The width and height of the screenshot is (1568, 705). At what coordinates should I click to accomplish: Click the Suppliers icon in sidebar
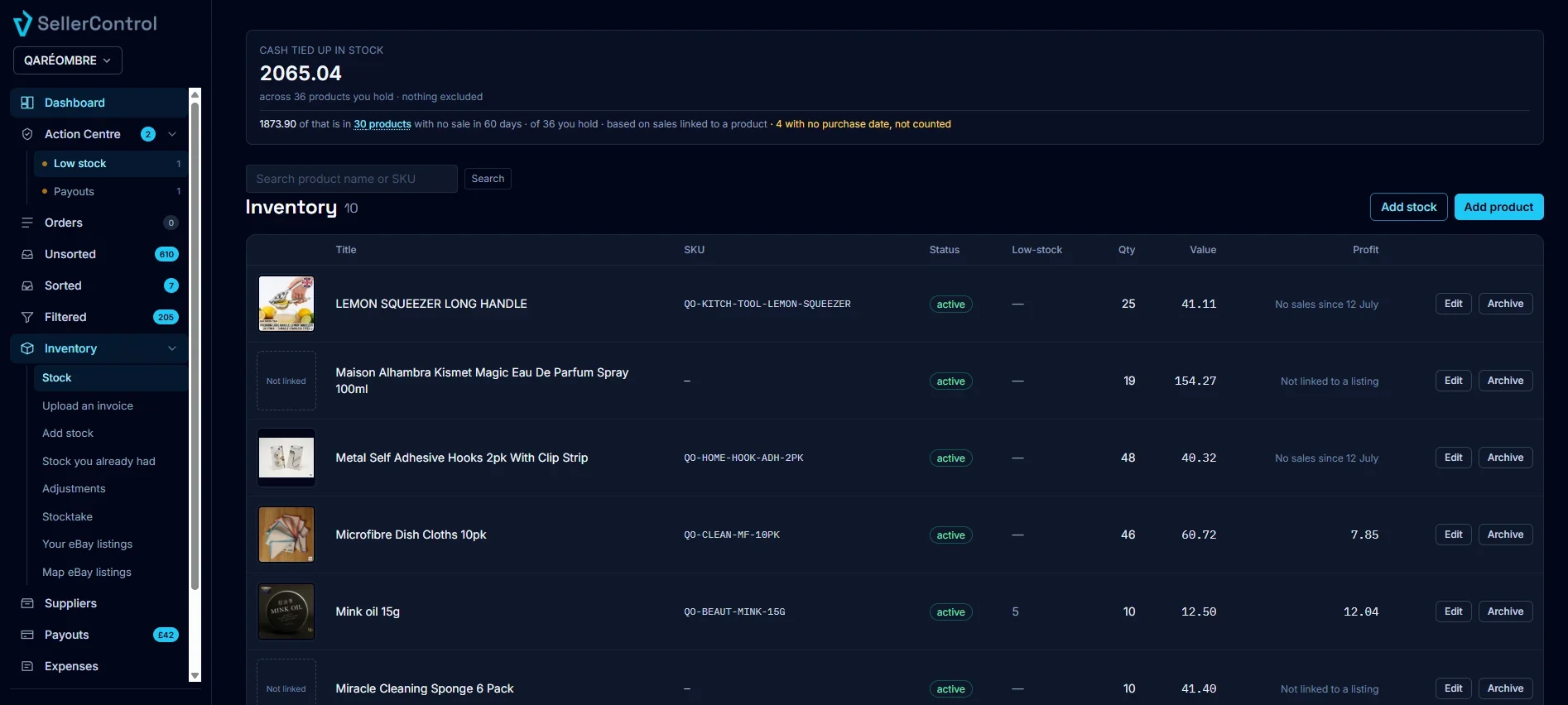[27, 603]
